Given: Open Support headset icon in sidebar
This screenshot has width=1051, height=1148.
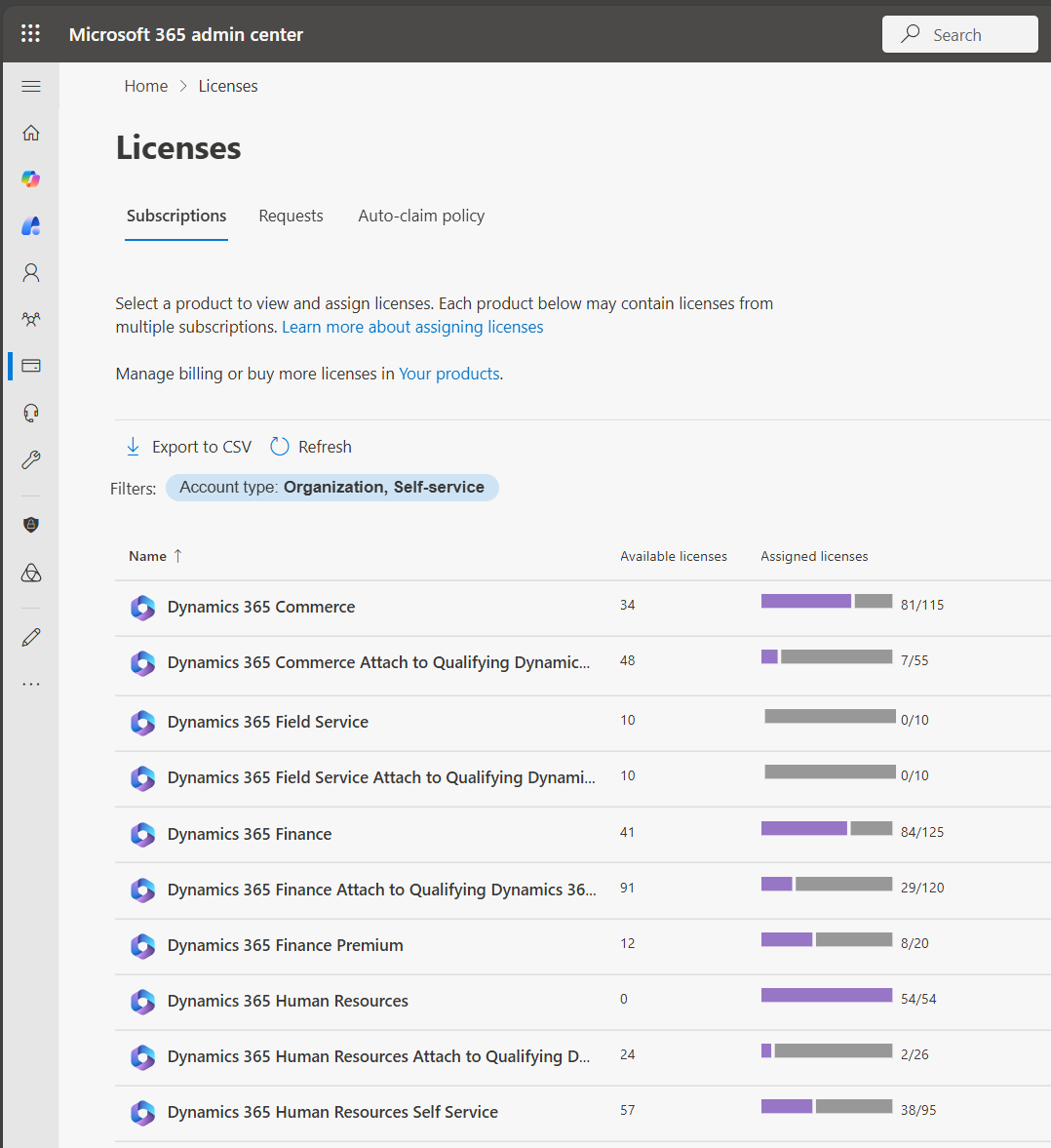Looking at the screenshot, I should tap(31, 413).
